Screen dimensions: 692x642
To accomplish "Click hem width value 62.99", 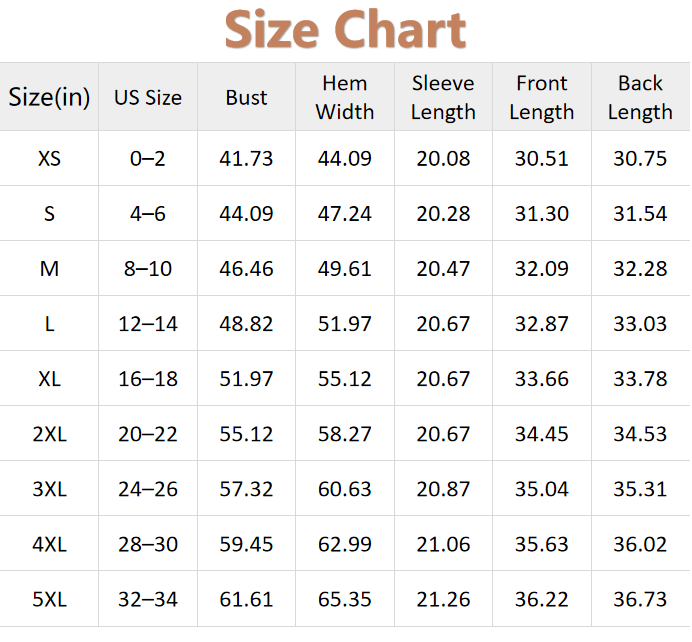I will [x=344, y=544].
